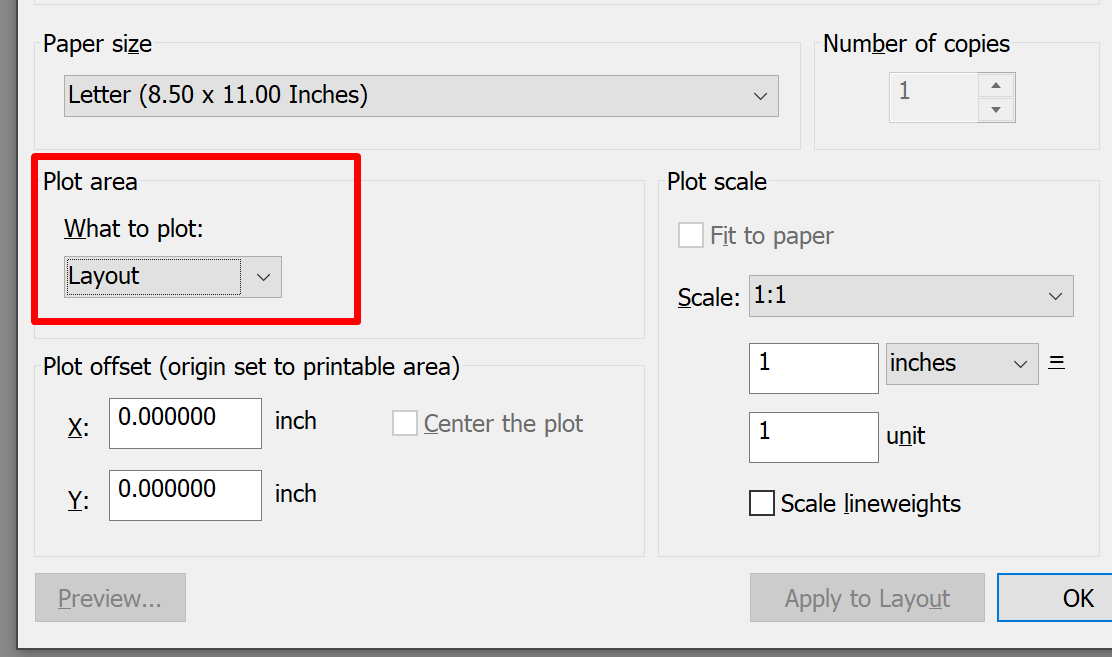Image resolution: width=1112 pixels, height=657 pixels.
Task: Increase the Number of copies with the up arrow
Action: (x=996, y=84)
